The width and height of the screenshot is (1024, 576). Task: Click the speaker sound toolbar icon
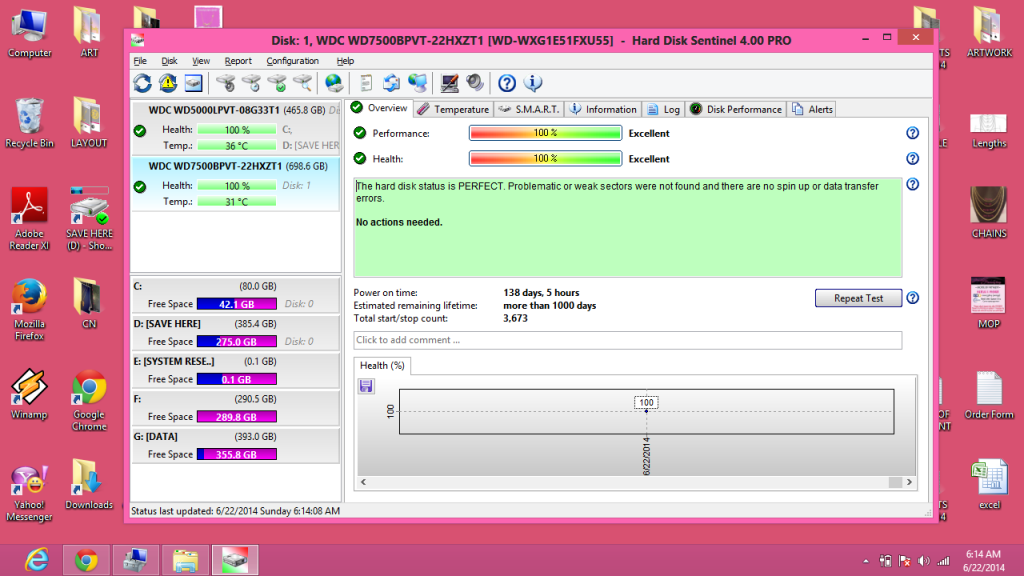click(475, 83)
